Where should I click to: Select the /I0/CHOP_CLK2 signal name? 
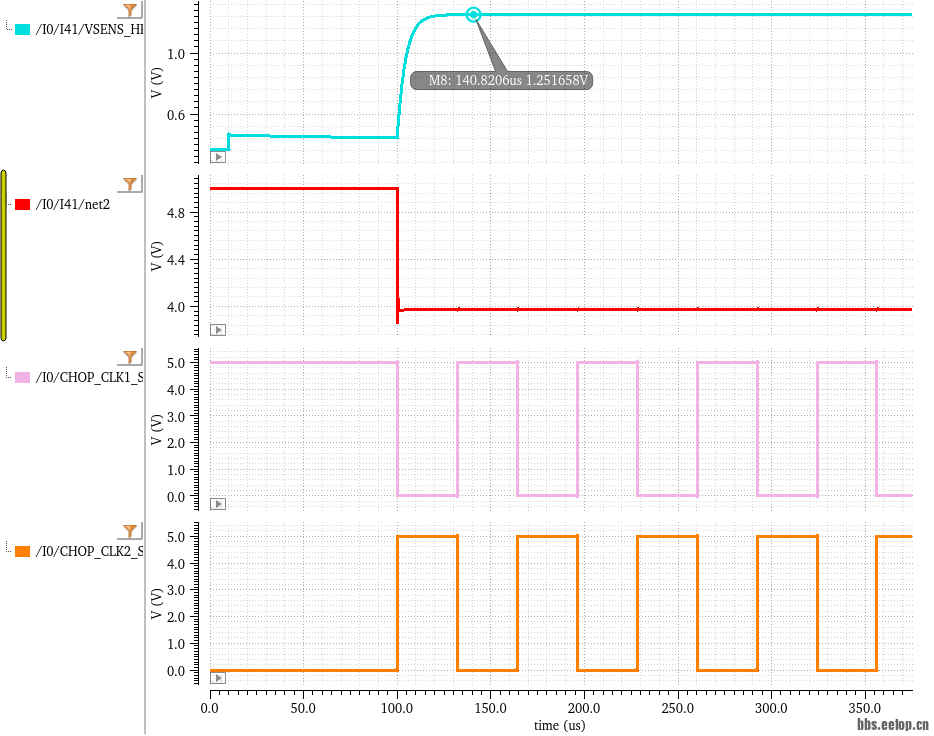[x=89, y=551]
